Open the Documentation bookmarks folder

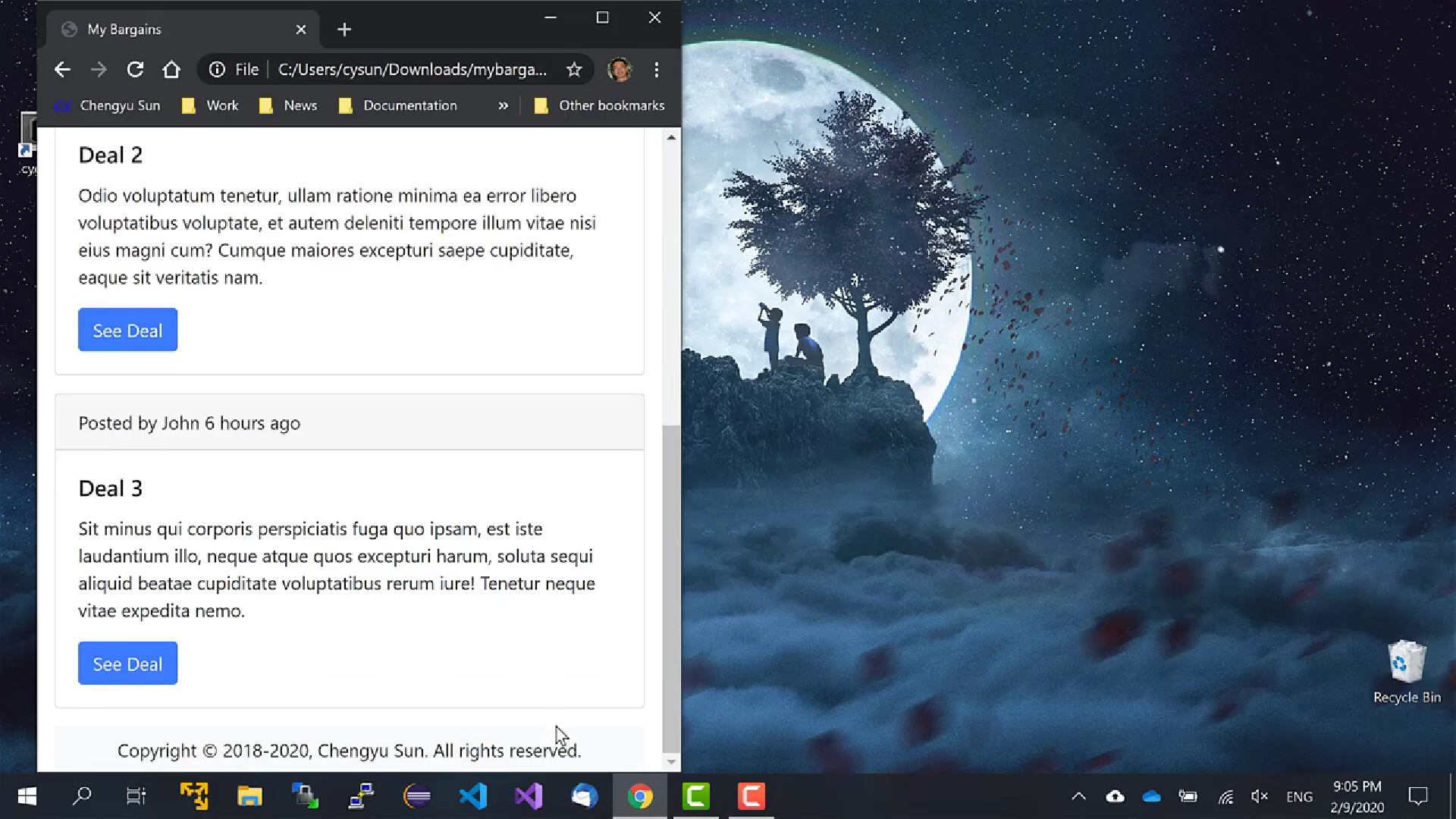(x=398, y=105)
